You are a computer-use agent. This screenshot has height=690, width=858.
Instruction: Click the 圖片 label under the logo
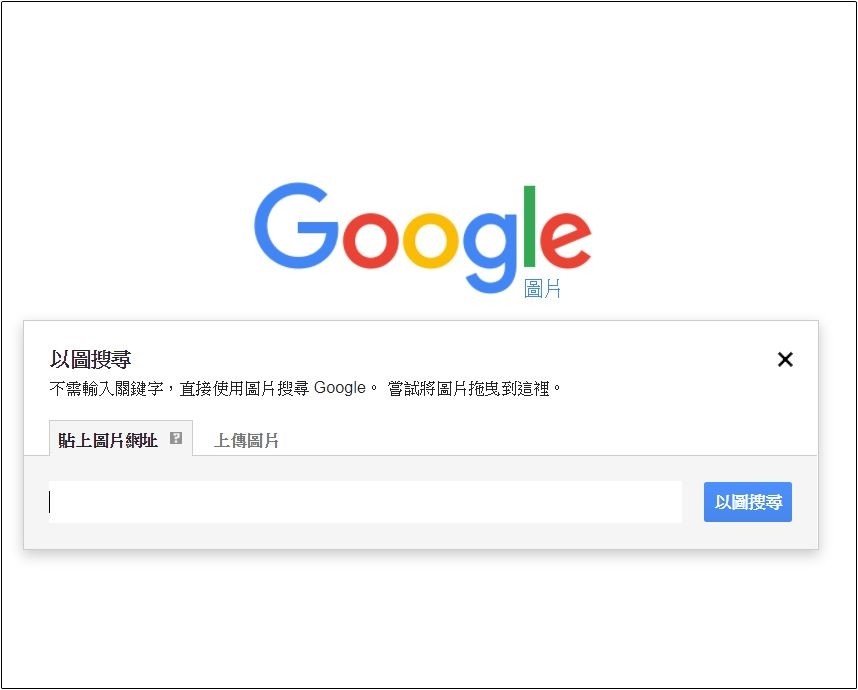click(x=542, y=288)
